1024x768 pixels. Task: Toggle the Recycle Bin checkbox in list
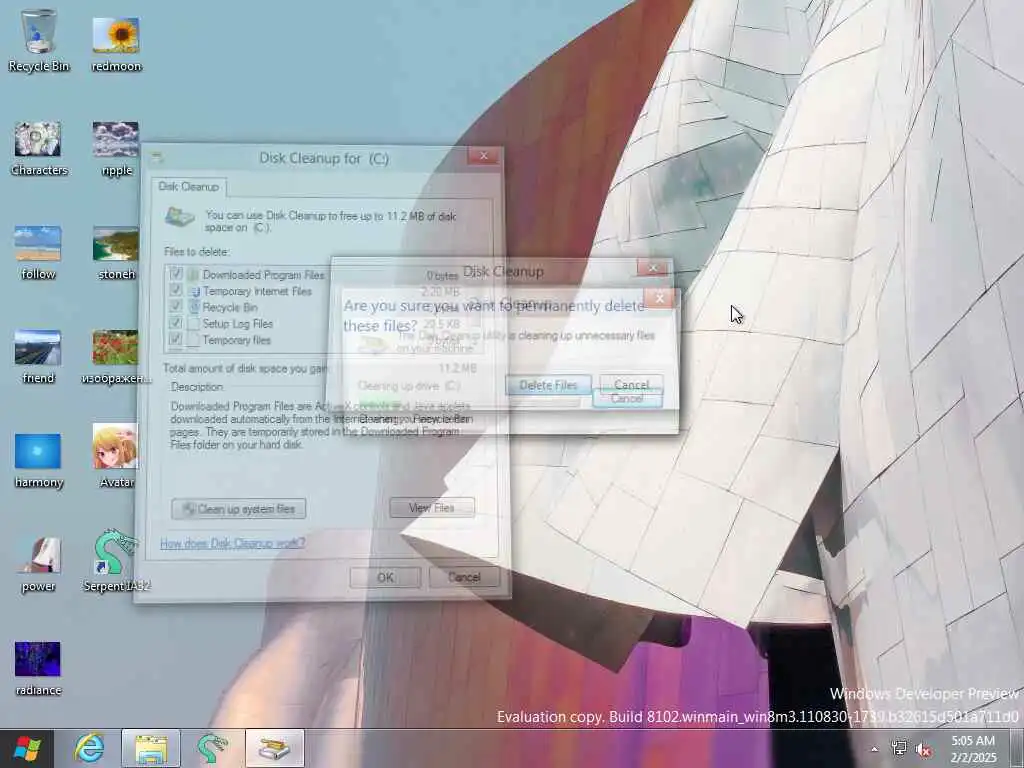coord(176,306)
